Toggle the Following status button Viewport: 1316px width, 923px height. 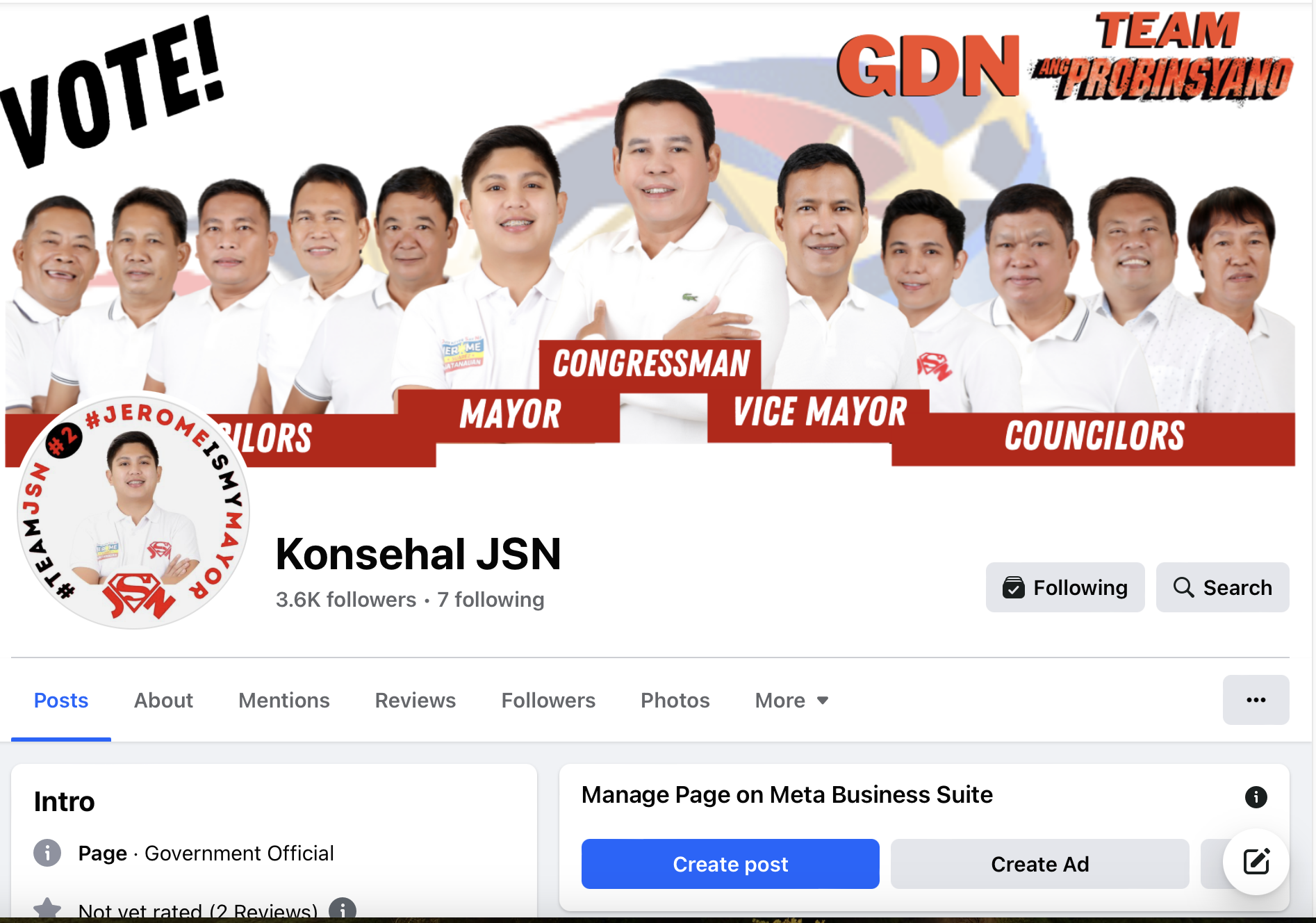(x=1064, y=587)
